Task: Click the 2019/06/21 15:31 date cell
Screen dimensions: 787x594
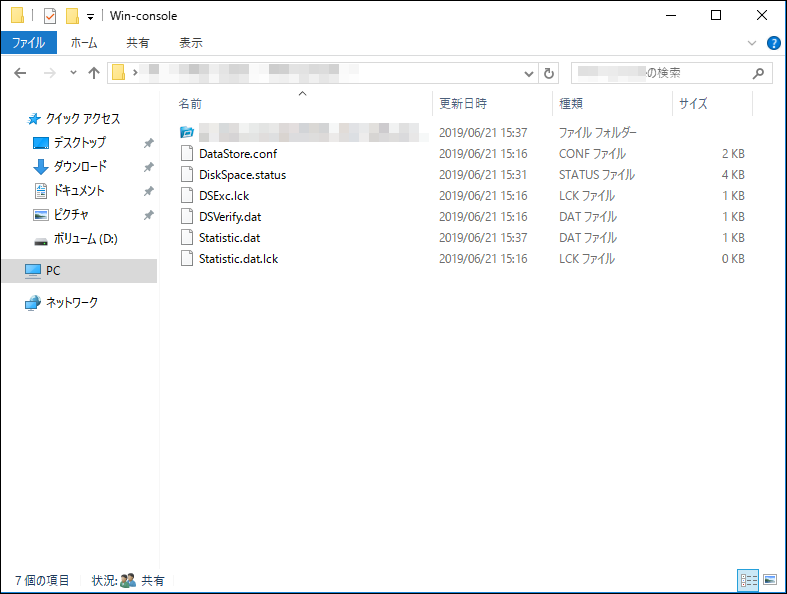Action: point(483,175)
